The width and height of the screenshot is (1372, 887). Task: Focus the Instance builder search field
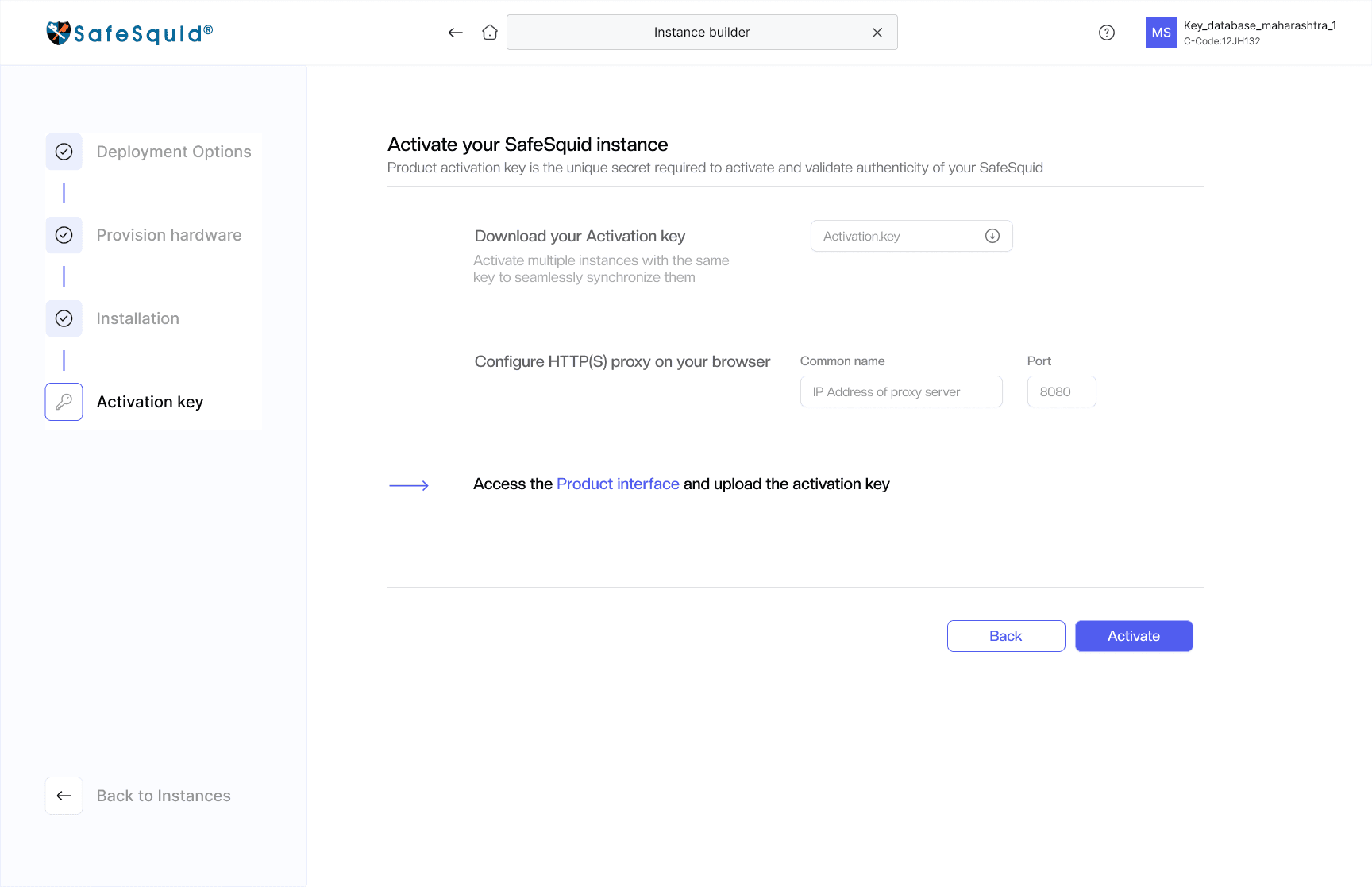click(702, 33)
